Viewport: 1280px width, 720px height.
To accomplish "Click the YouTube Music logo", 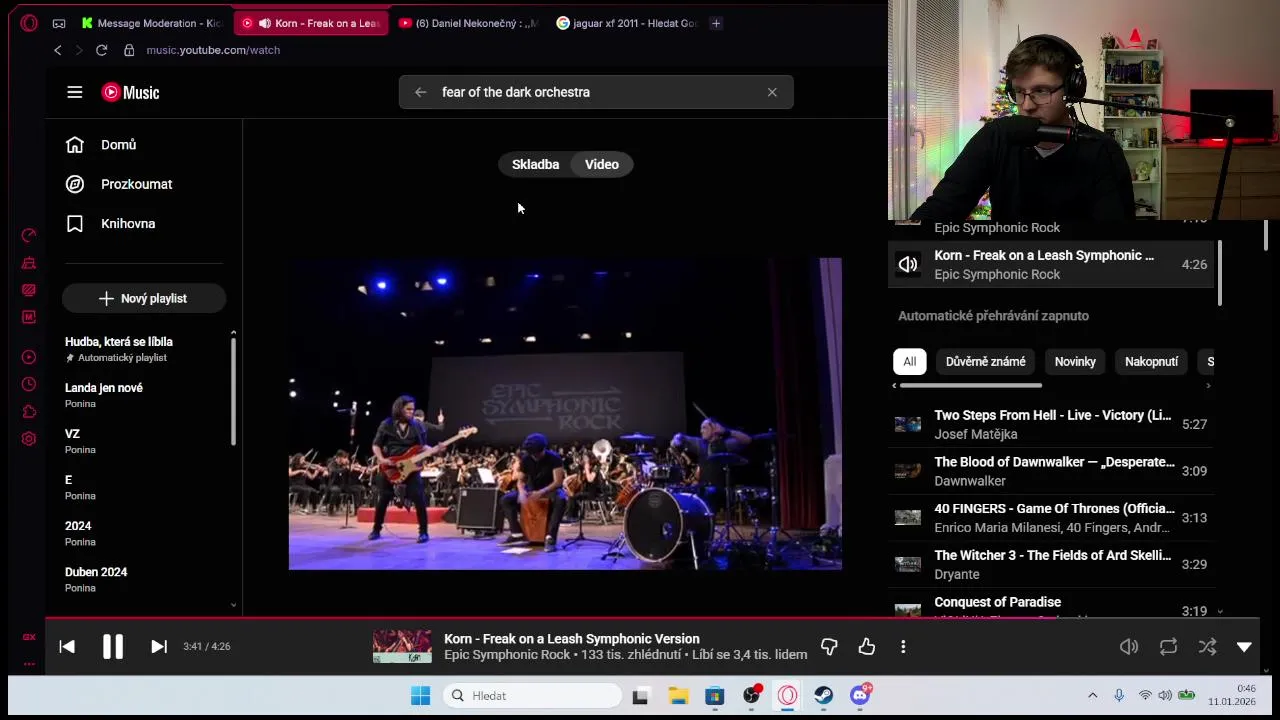I will [x=130, y=92].
